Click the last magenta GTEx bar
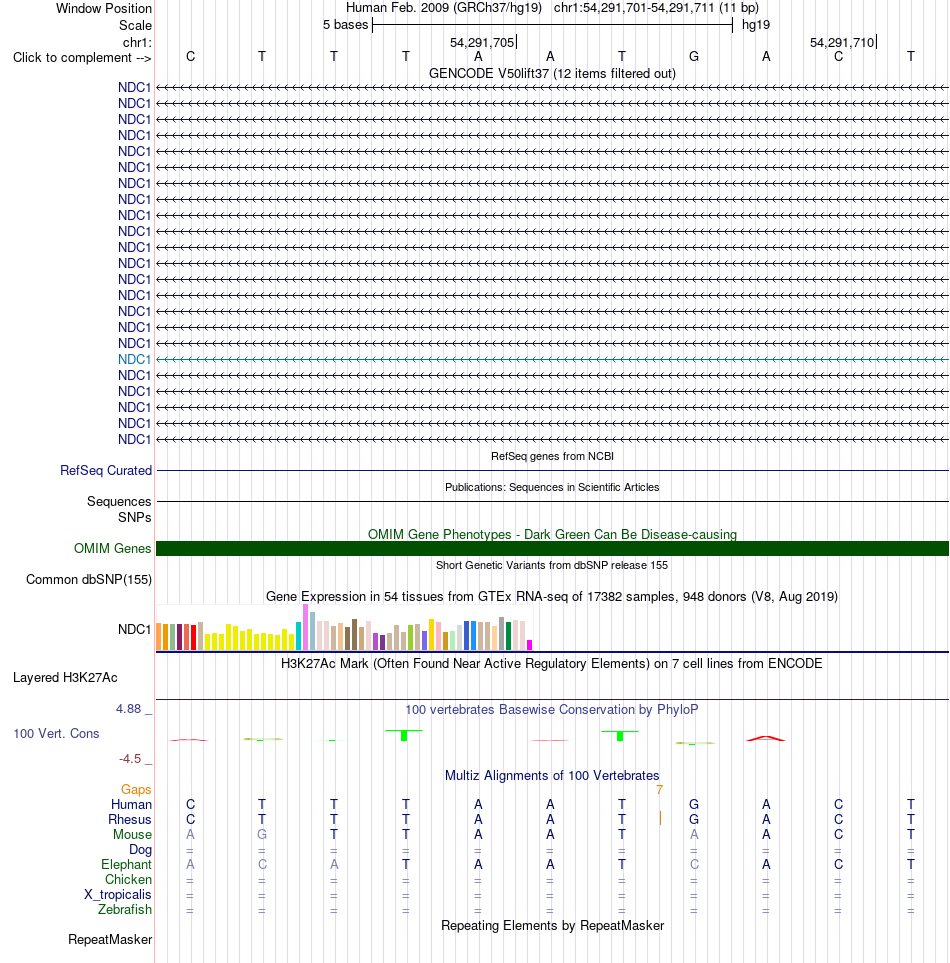The width and height of the screenshot is (950, 963). 529,645
